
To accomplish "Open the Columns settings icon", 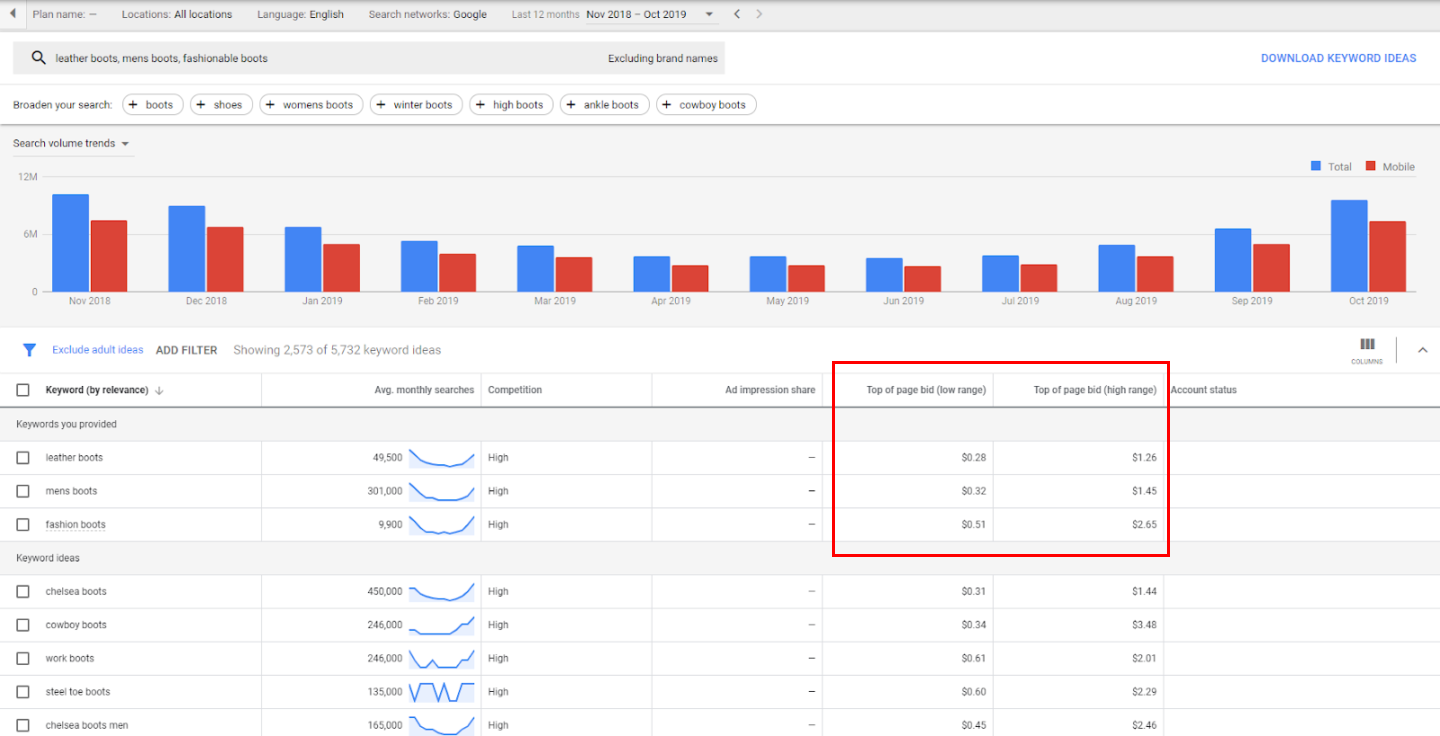I will 1367,345.
